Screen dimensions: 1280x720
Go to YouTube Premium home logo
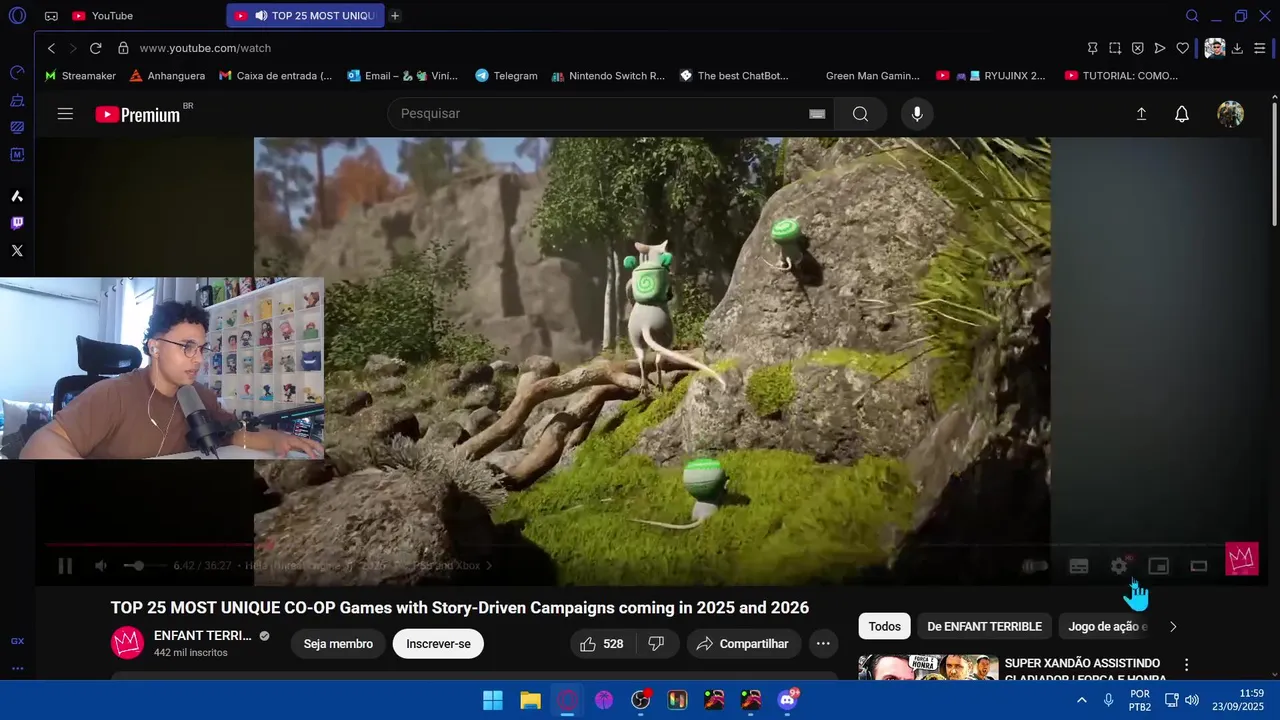138,115
